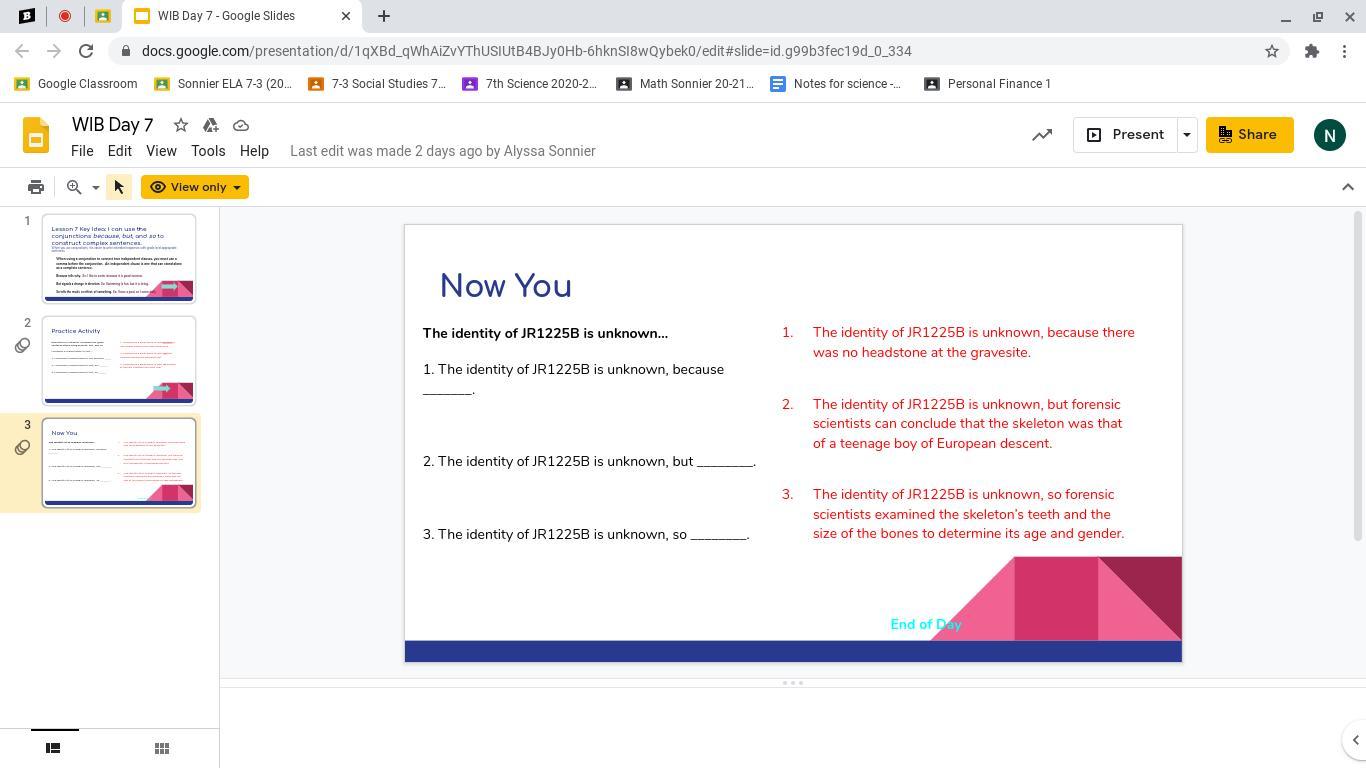Open the Tools menu
This screenshot has width=1366, height=768.
tap(208, 151)
